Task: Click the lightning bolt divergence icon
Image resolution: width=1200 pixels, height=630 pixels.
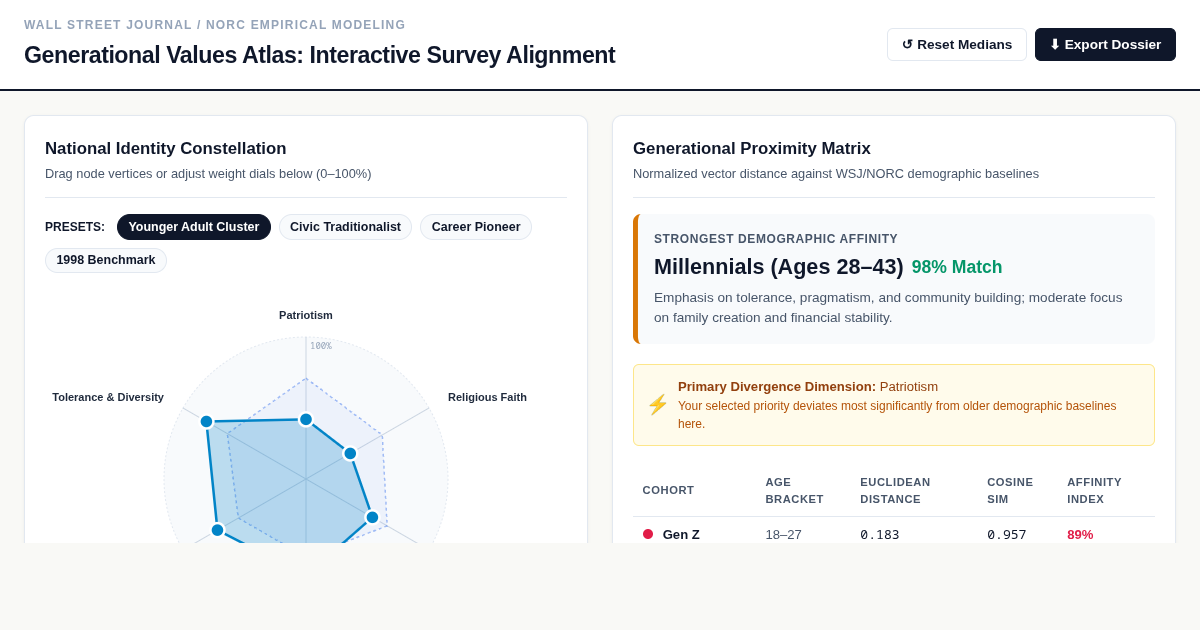Action: click(657, 405)
